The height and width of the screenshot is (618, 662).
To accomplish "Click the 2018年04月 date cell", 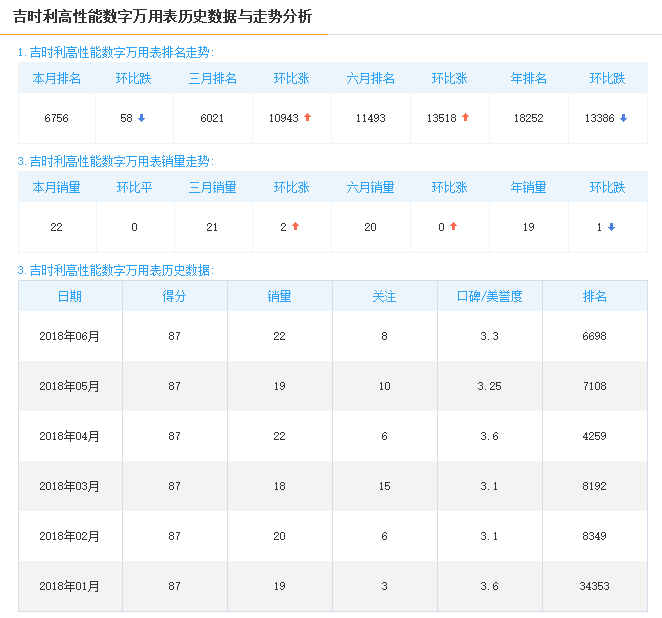I will (70, 436).
